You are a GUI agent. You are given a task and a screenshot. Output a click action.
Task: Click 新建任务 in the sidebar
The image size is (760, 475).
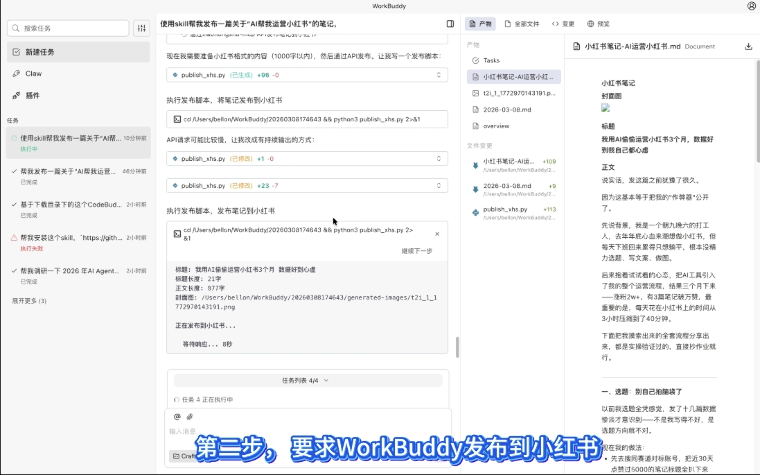(79, 52)
